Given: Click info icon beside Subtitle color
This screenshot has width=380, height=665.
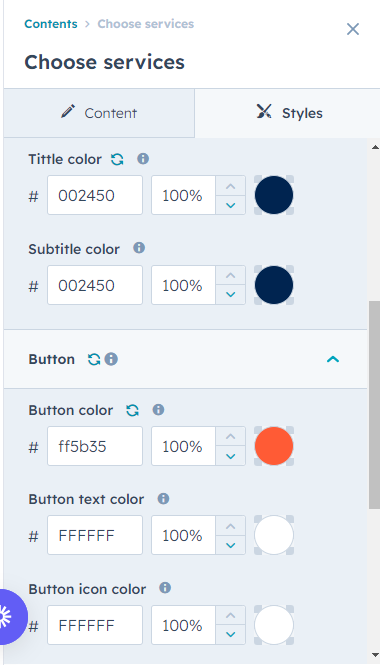Looking at the screenshot, I should pos(139,248).
